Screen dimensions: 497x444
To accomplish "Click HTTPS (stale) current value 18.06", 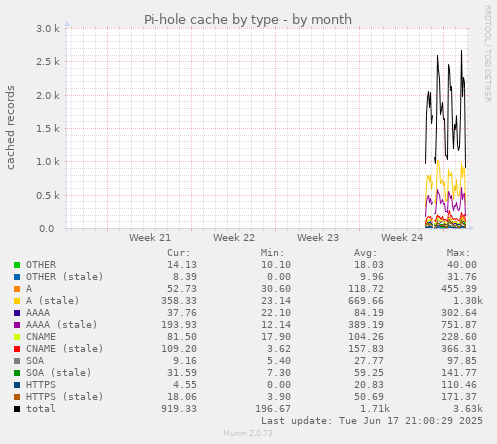I will [182, 397].
